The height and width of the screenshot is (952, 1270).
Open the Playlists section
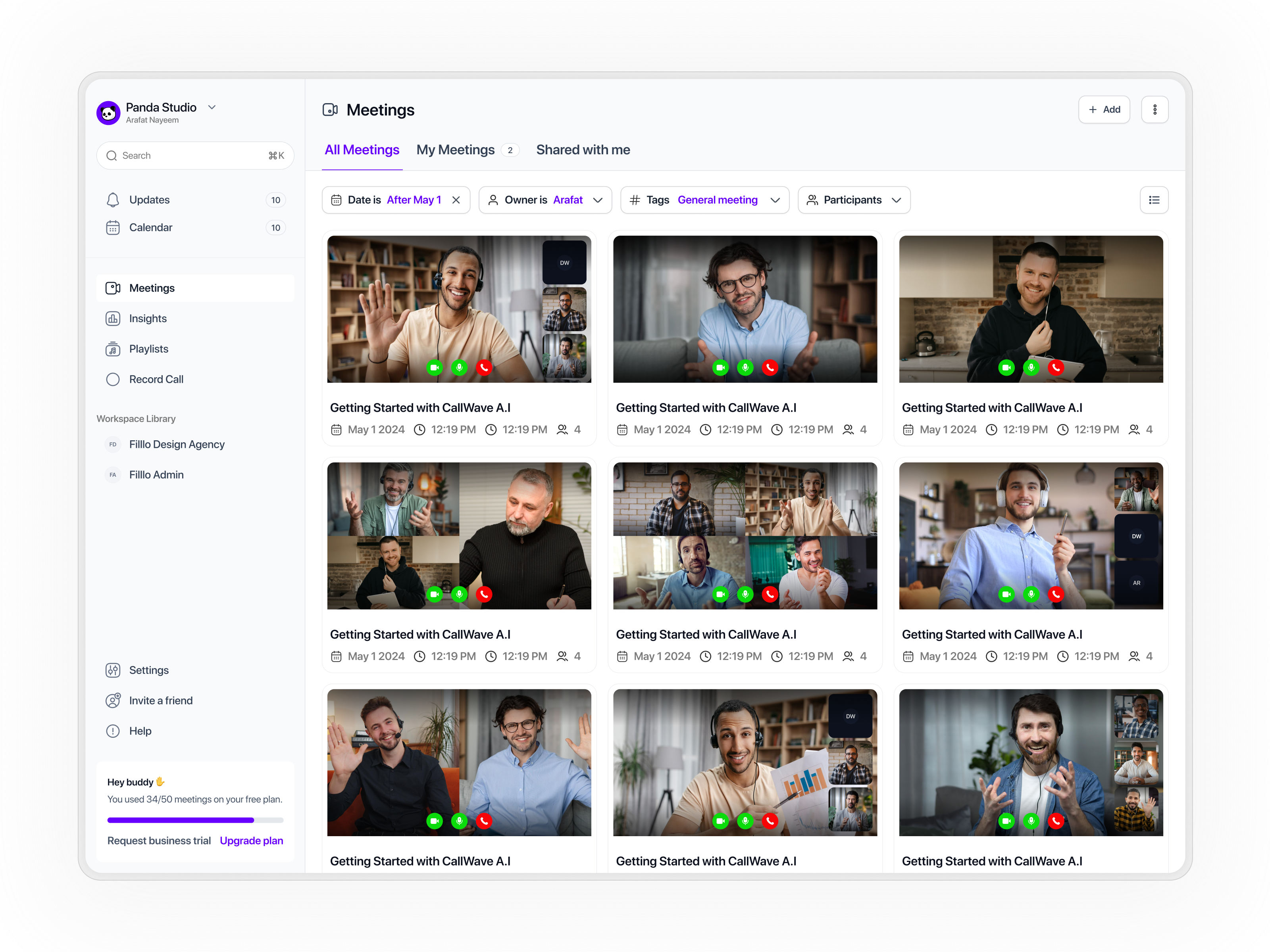coord(148,349)
